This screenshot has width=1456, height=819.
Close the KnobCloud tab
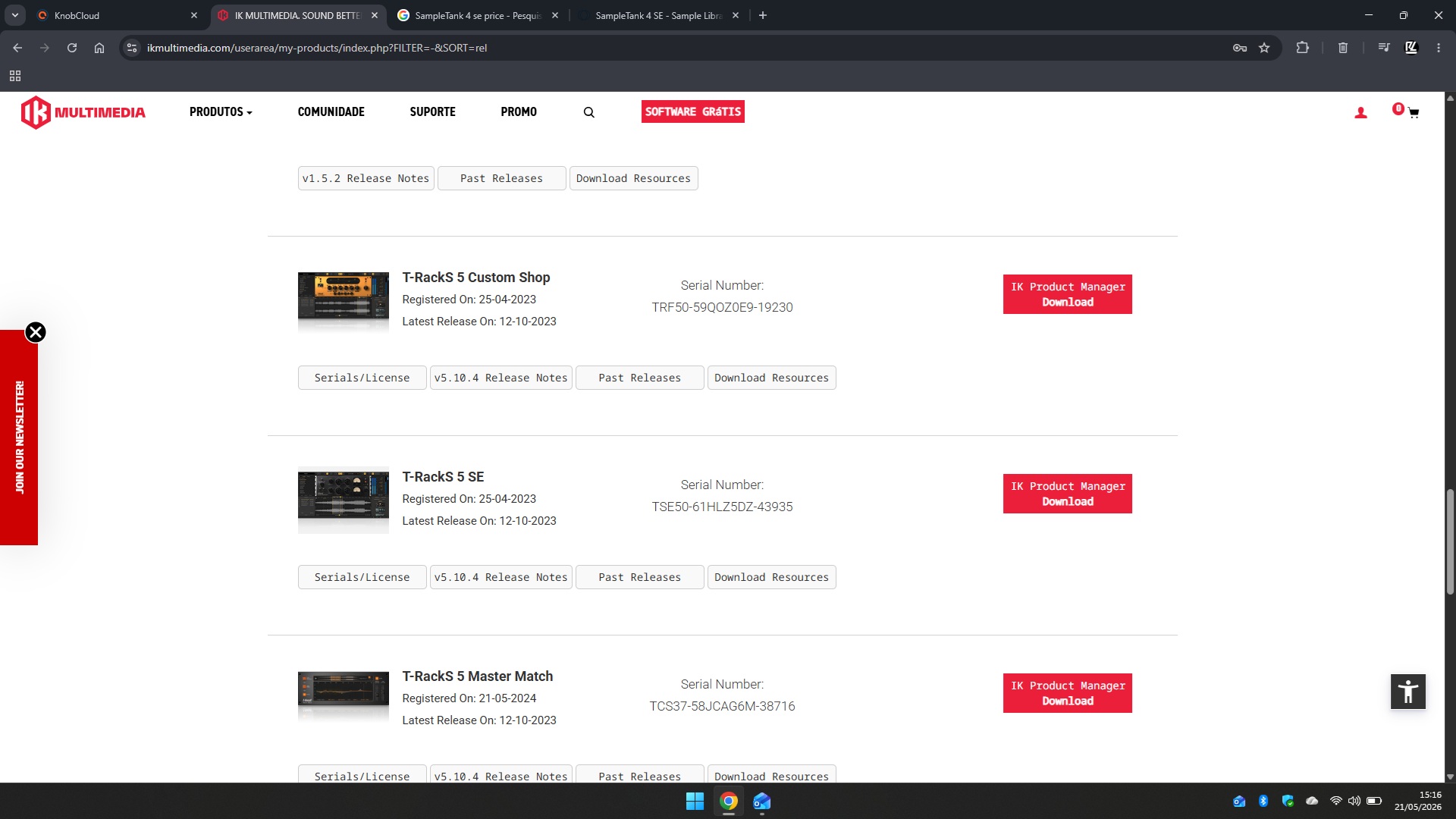[x=194, y=15]
